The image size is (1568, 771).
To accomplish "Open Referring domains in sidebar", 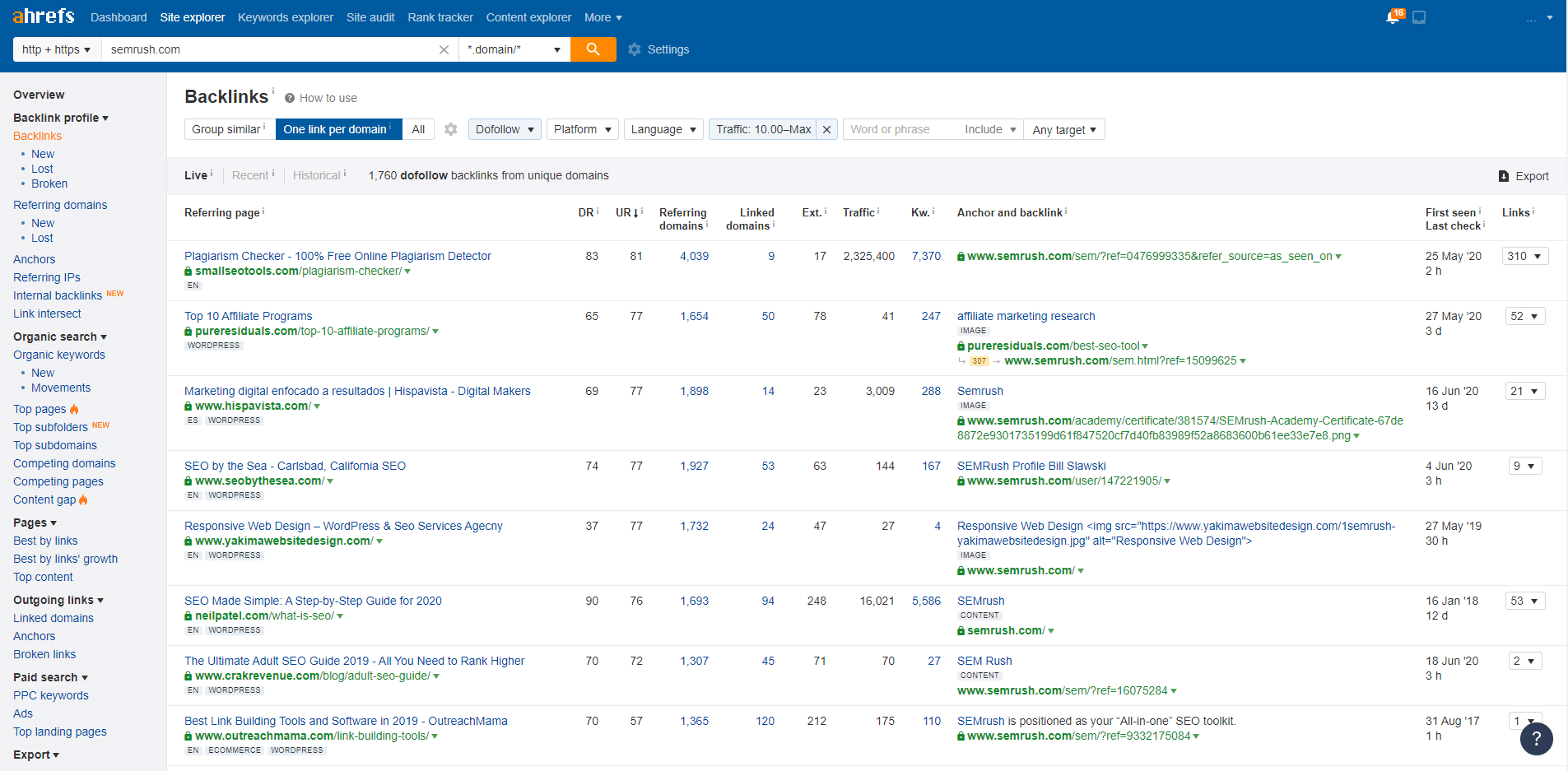I will [60, 205].
